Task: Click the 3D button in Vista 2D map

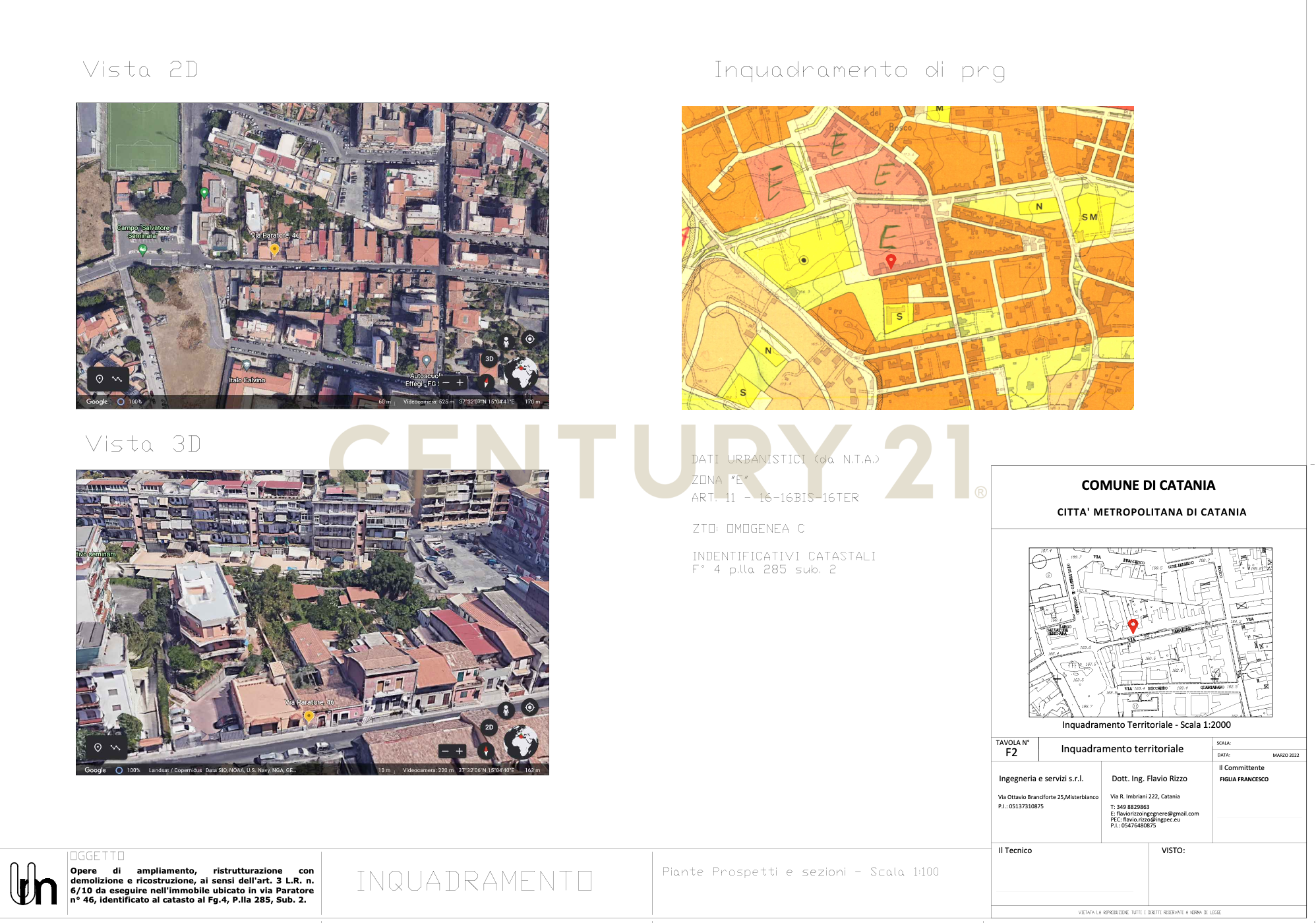Action: 489,359
